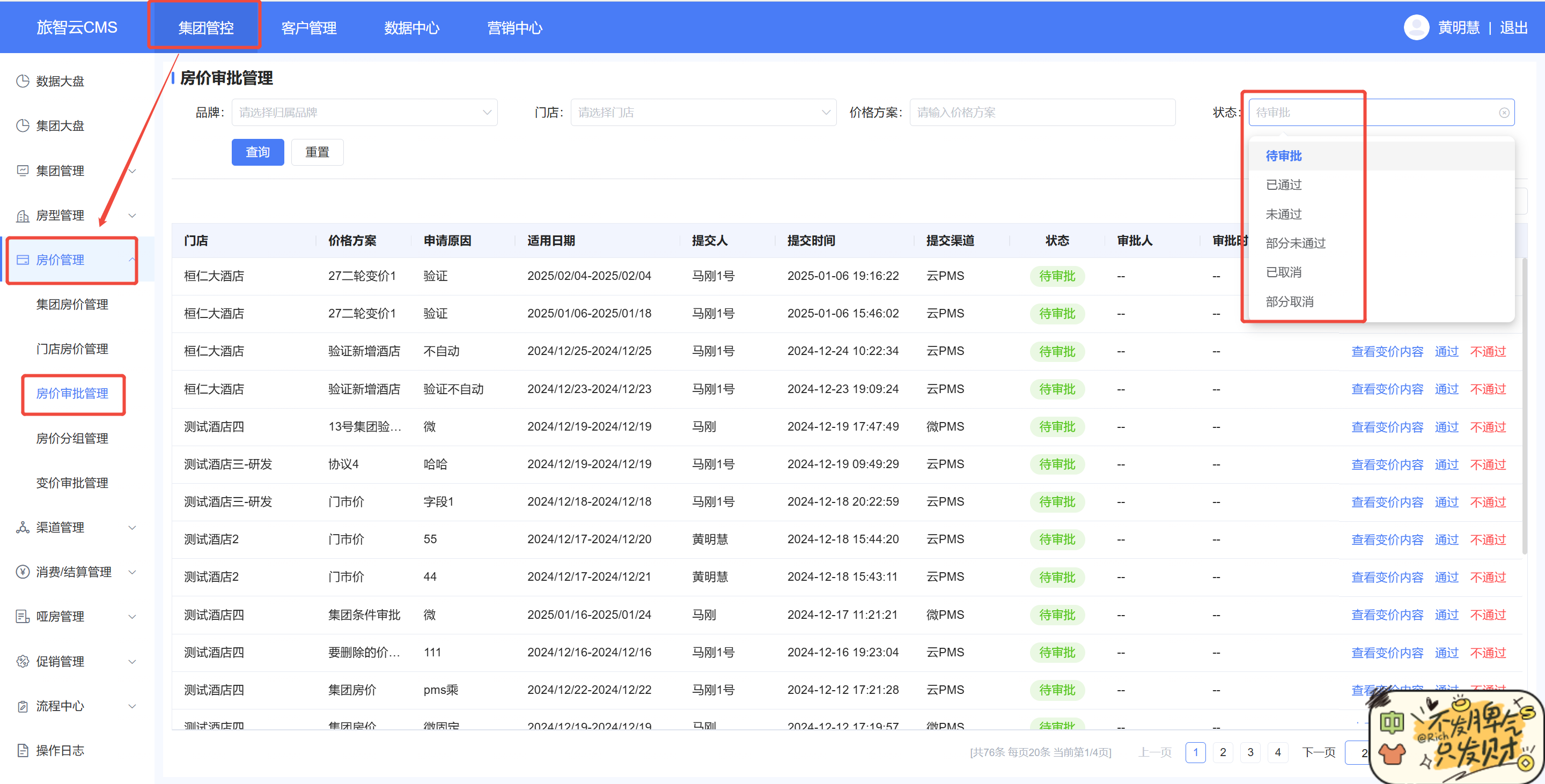Screen dimensions: 1545x784
Task: Open the 品牌 dropdown
Action: coord(365,113)
